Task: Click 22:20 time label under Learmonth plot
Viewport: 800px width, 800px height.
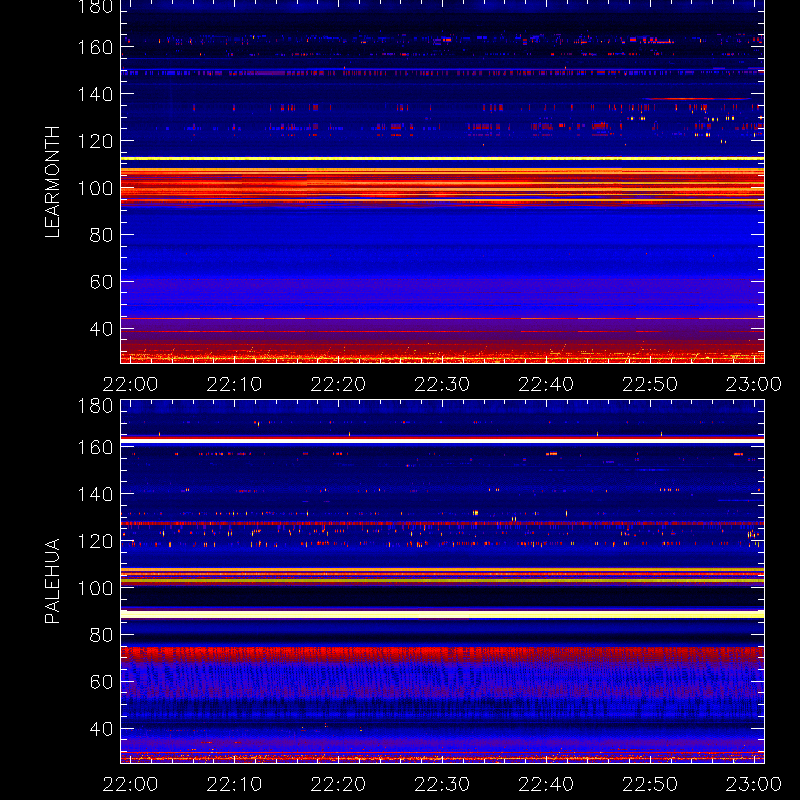Action: (x=338, y=384)
